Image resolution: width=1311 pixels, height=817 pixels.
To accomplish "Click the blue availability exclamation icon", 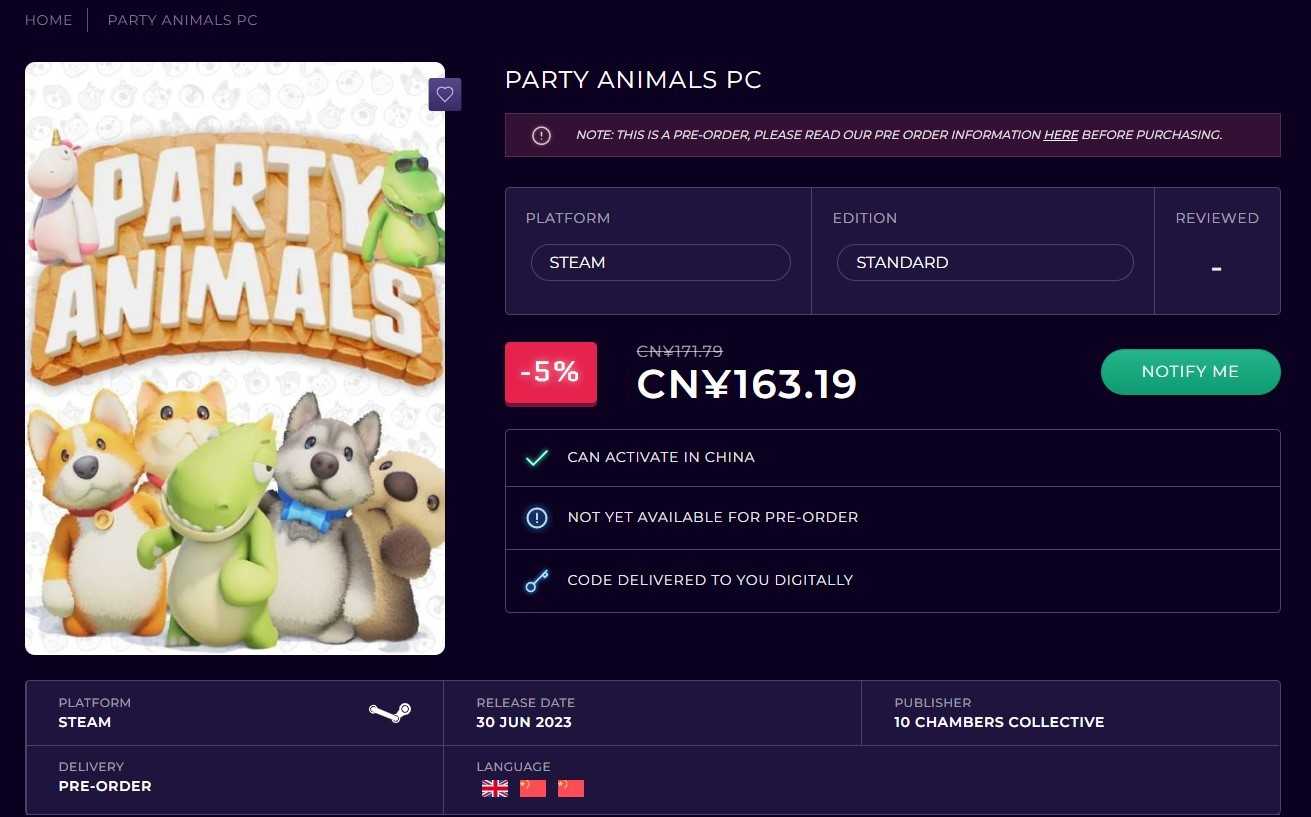I will coord(537,517).
